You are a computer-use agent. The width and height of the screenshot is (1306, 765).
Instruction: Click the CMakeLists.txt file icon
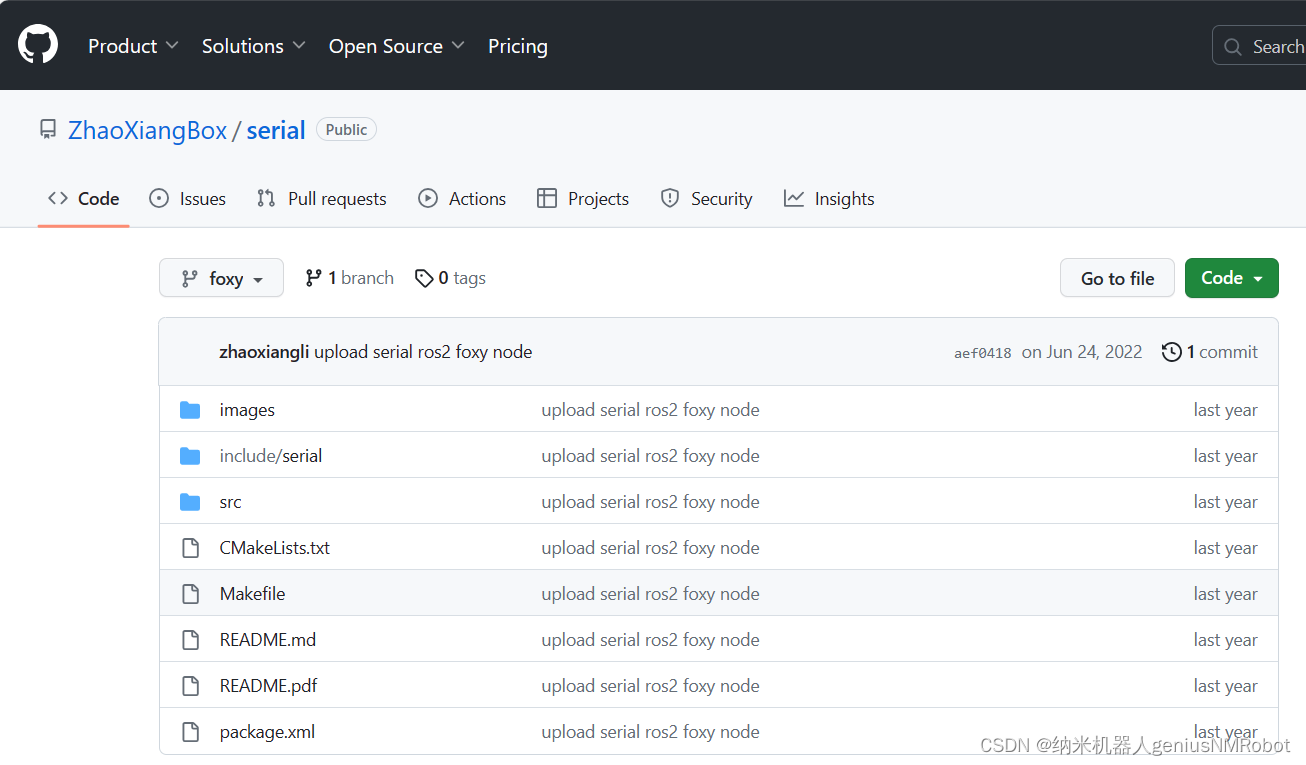coord(190,548)
